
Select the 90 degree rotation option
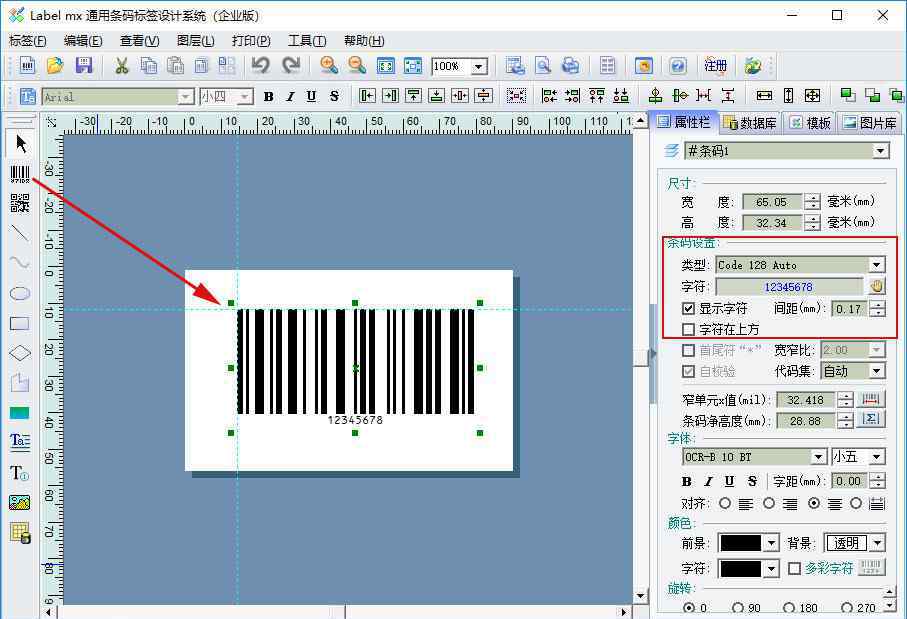click(x=738, y=608)
